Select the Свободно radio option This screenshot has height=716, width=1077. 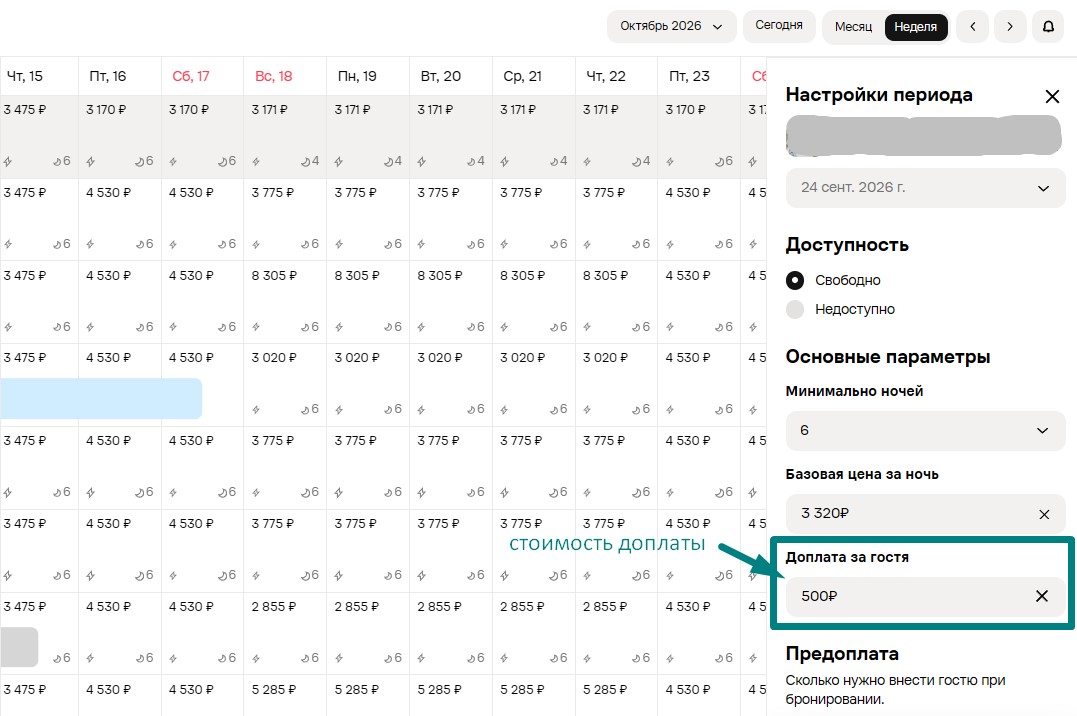[x=795, y=280]
